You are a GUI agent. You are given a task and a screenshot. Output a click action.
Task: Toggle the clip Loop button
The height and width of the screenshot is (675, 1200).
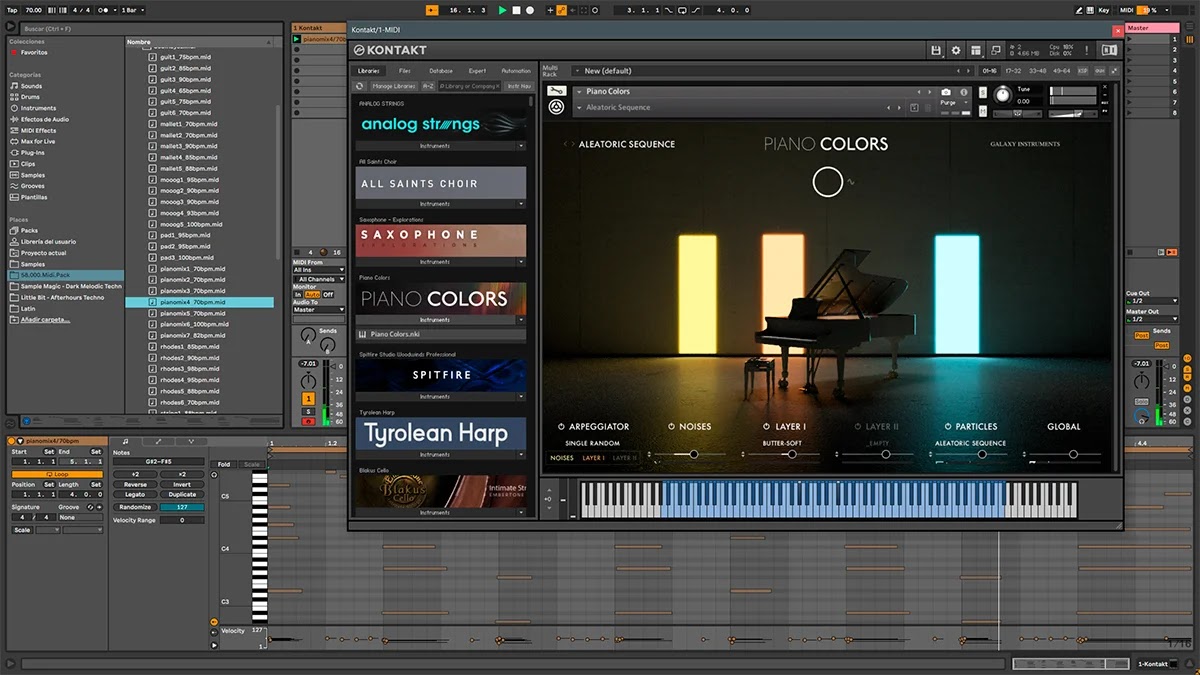(x=57, y=474)
